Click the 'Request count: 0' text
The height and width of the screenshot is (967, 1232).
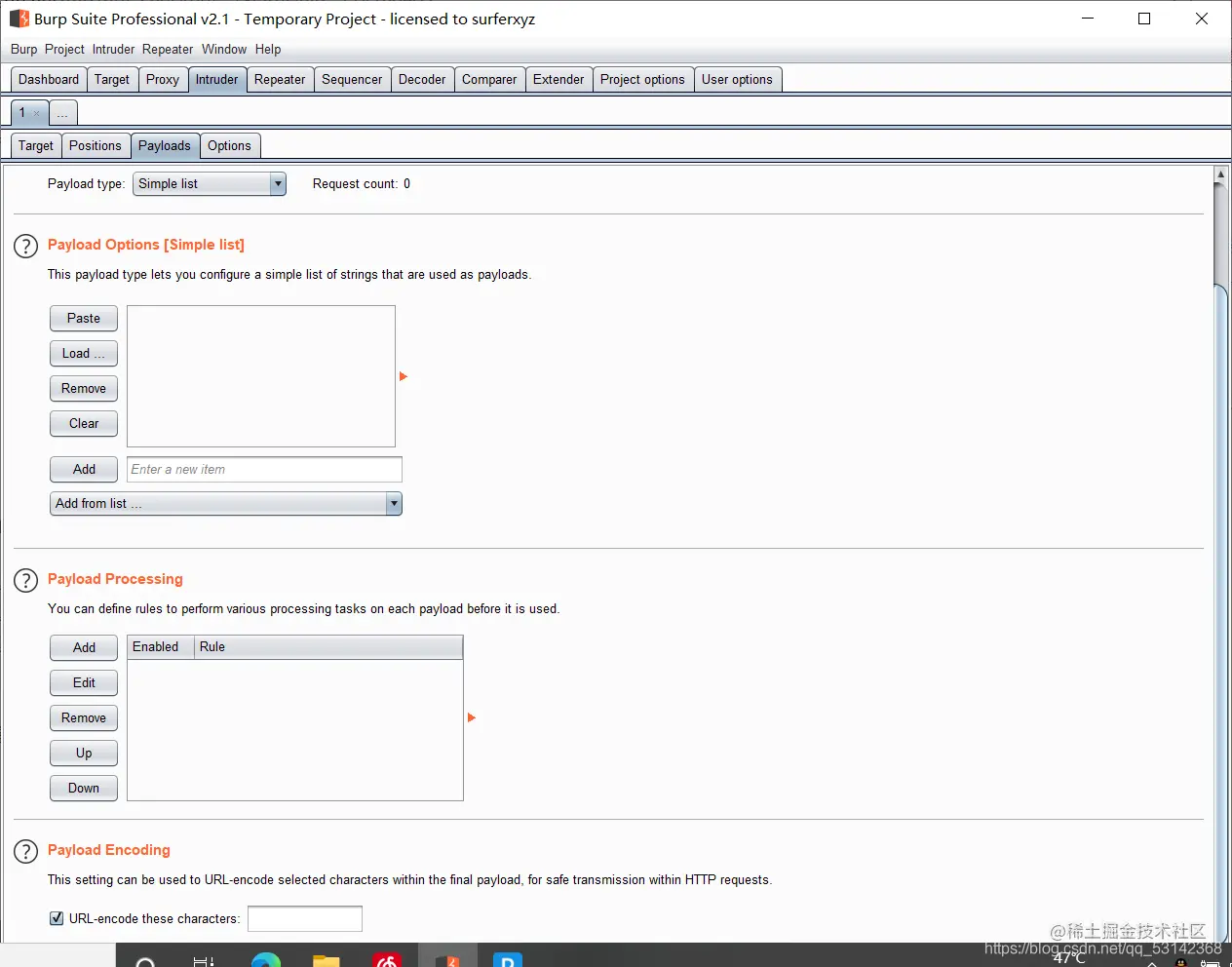tap(362, 184)
